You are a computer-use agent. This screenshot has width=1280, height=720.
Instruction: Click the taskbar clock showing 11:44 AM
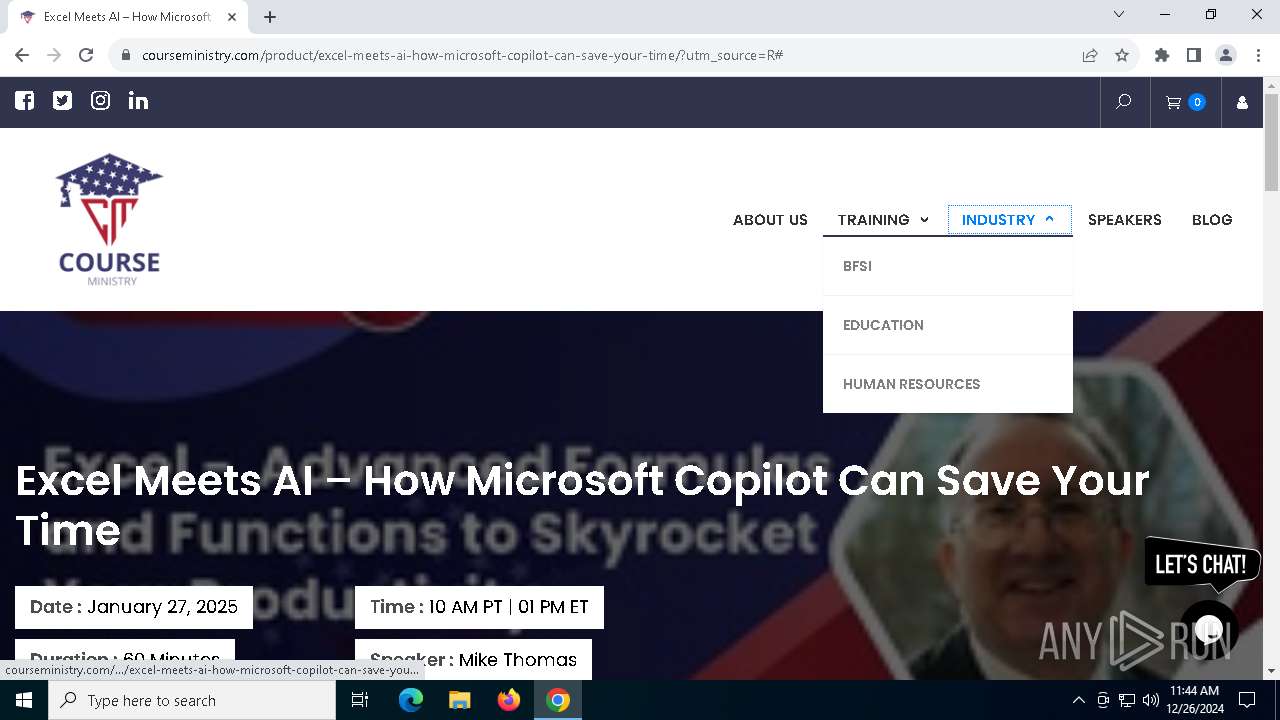1194,700
